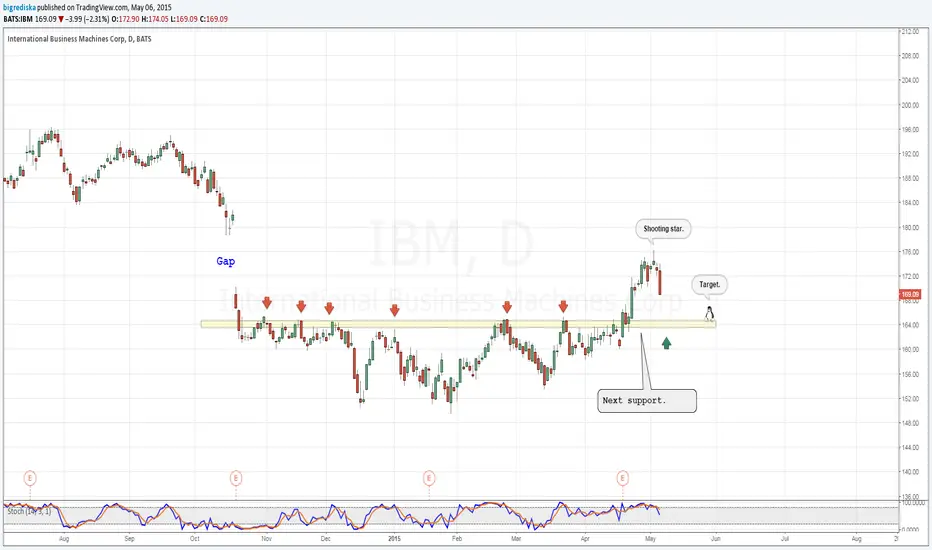The height and width of the screenshot is (550, 932).
Task: Open the earnings E marker at 2015
Action: point(429,477)
